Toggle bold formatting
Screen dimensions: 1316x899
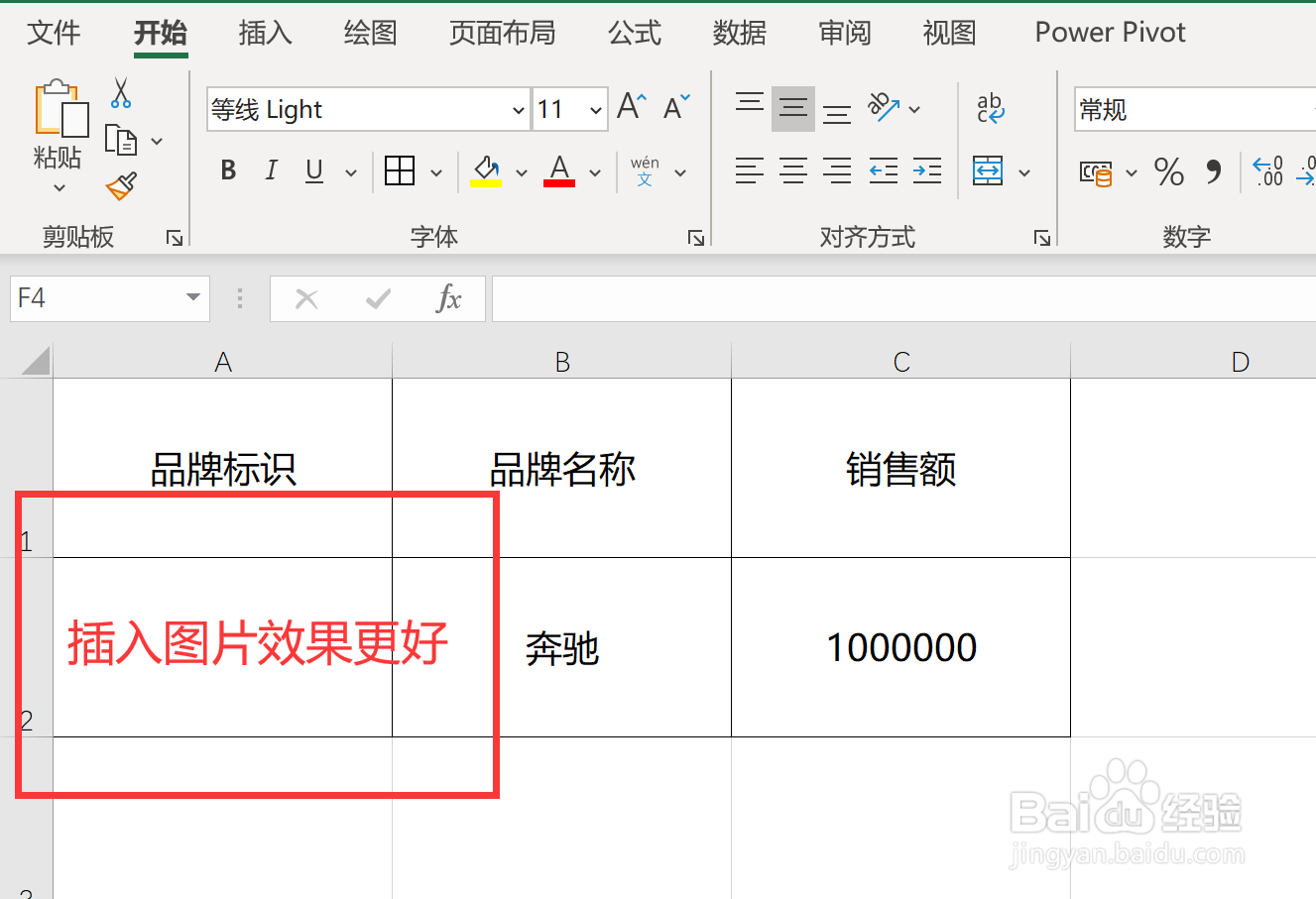click(227, 170)
